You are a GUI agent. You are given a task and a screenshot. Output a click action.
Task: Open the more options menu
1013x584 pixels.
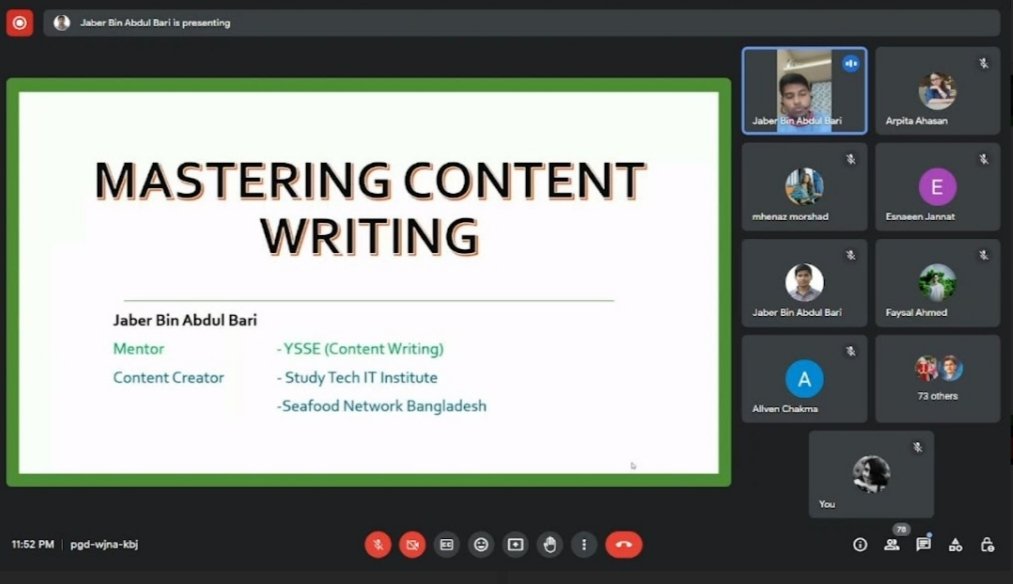click(x=583, y=545)
